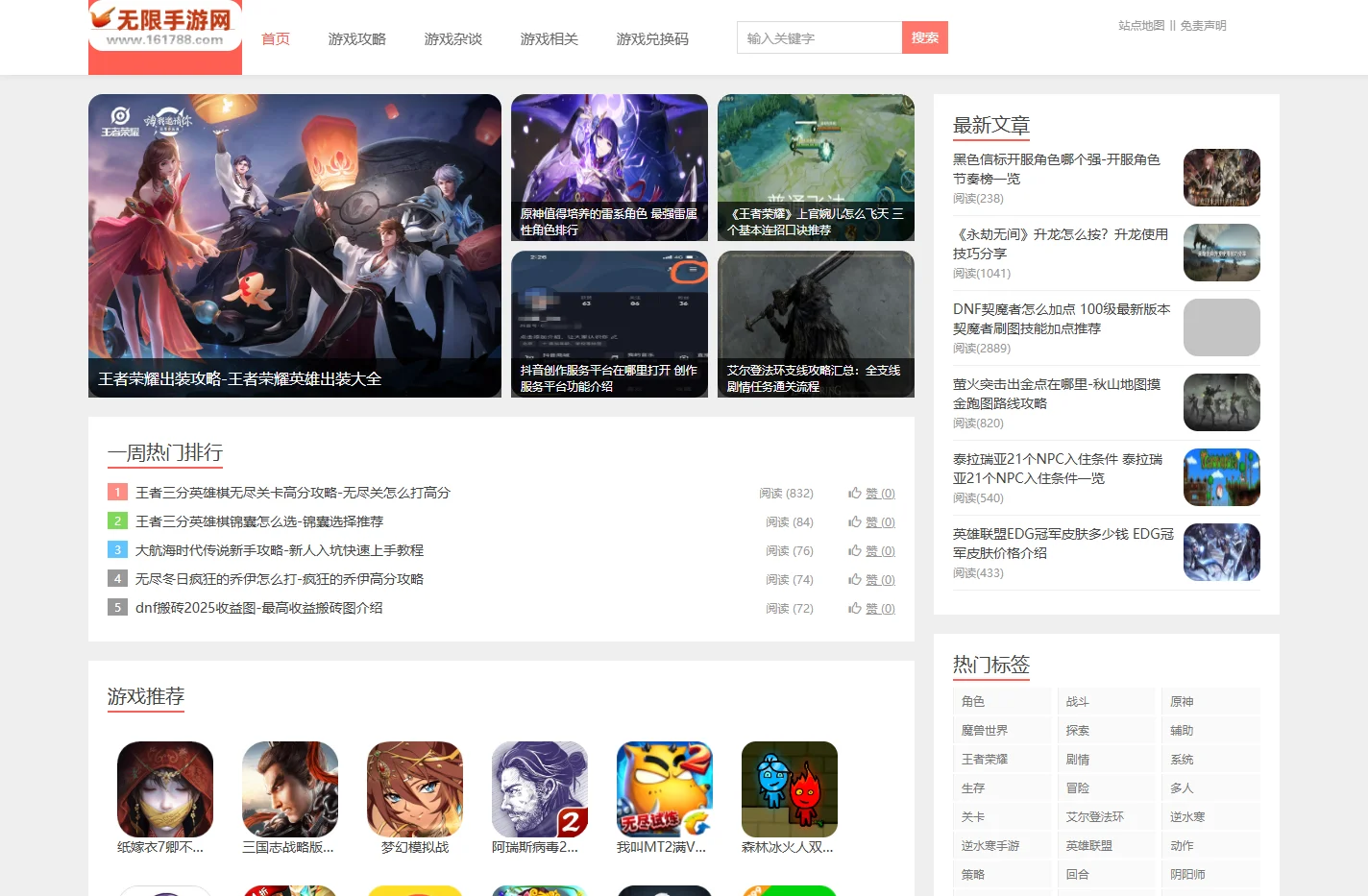
Task: Select the 战斗 hot tag
Action: coord(1107,702)
